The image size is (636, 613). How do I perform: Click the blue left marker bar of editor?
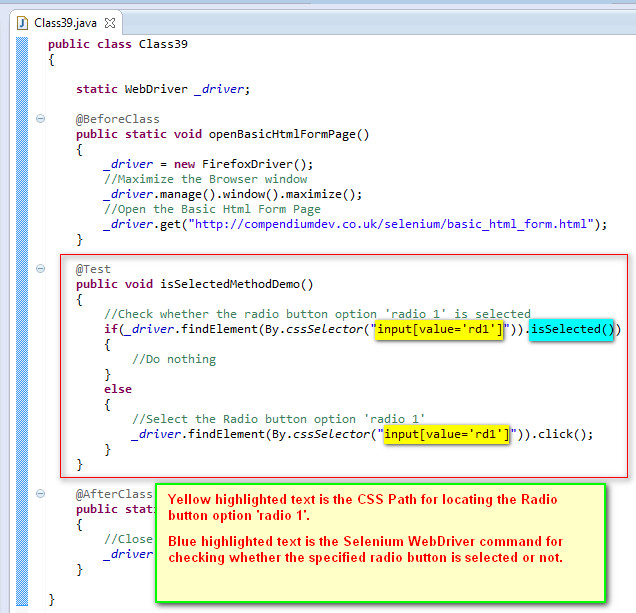pos(22,320)
